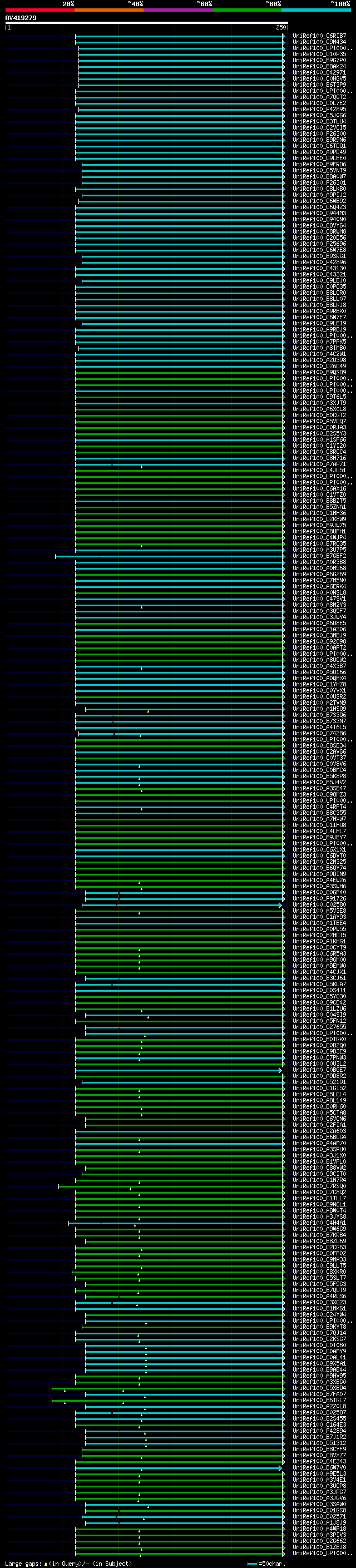
Task: Select the UniRef100_A8M2Y3 label
Action: 319,605
